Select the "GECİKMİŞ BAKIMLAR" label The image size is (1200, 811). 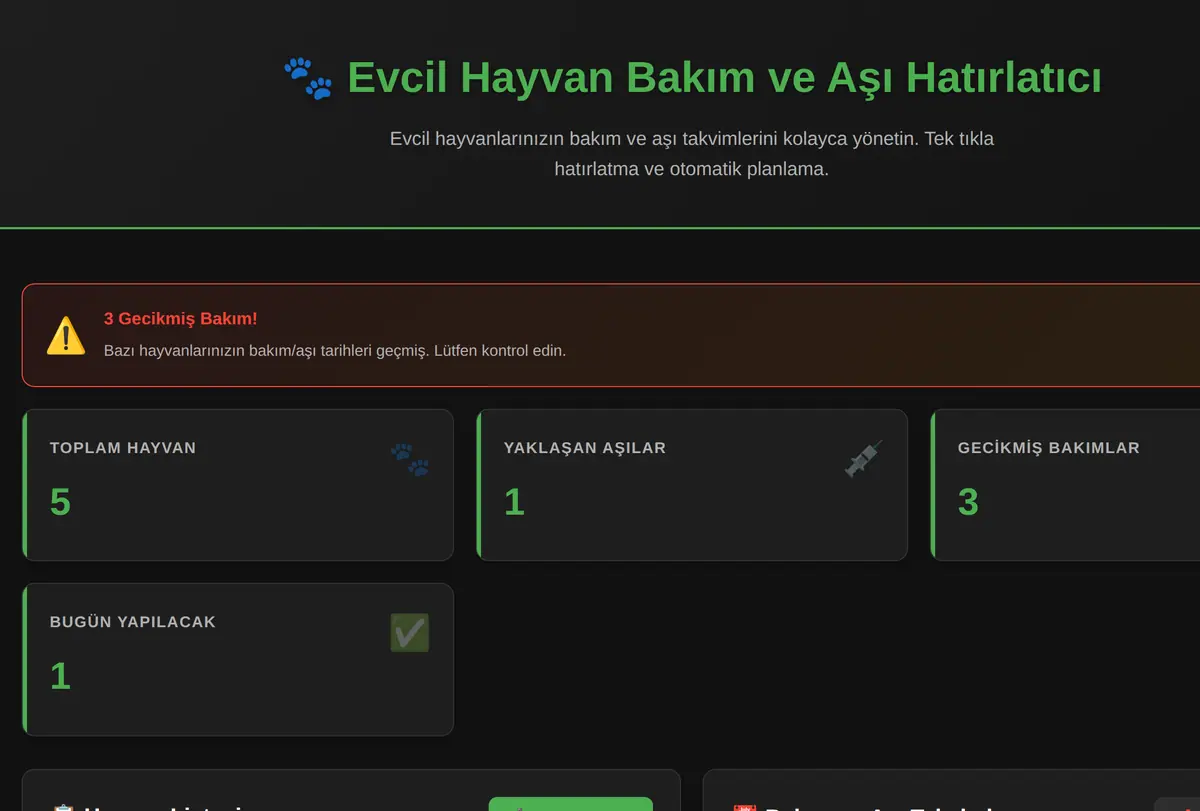[x=1049, y=448]
